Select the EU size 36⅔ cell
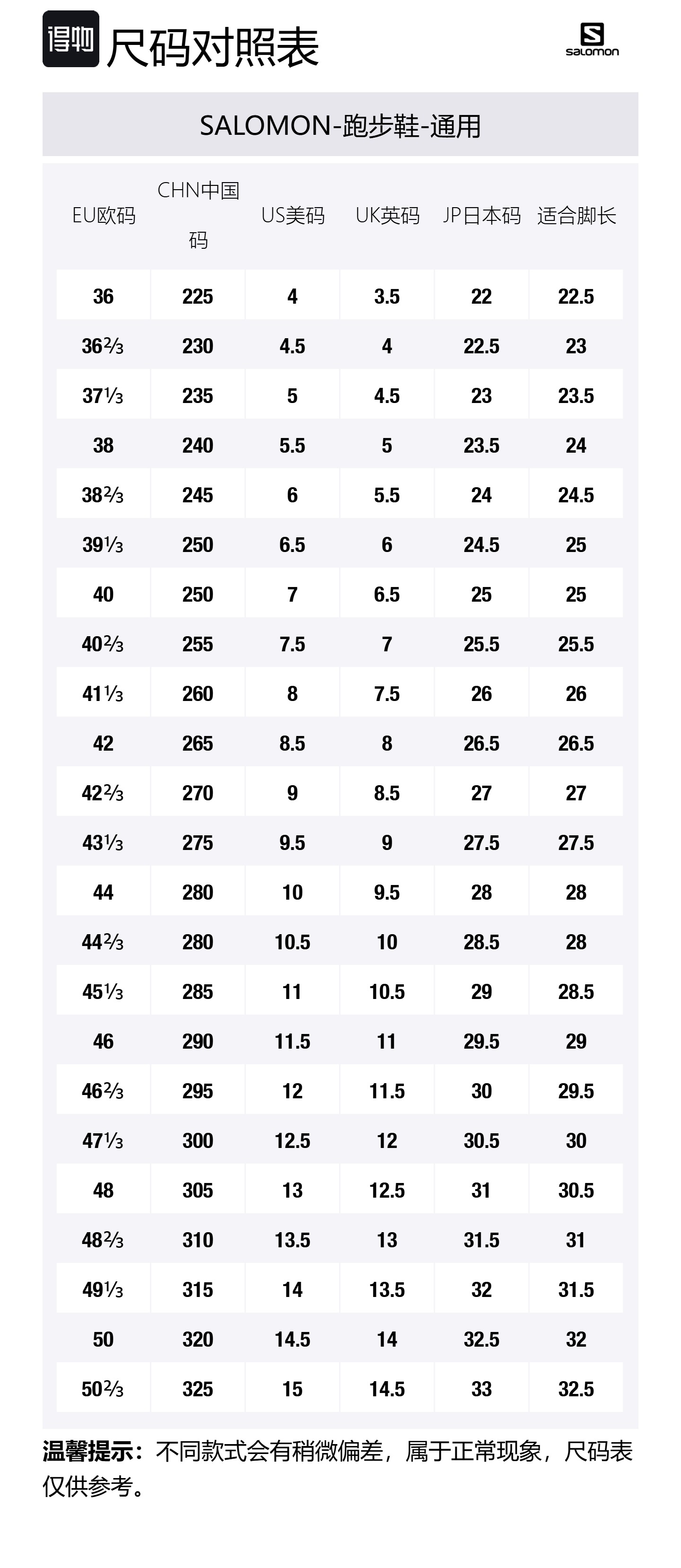 (103, 346)
